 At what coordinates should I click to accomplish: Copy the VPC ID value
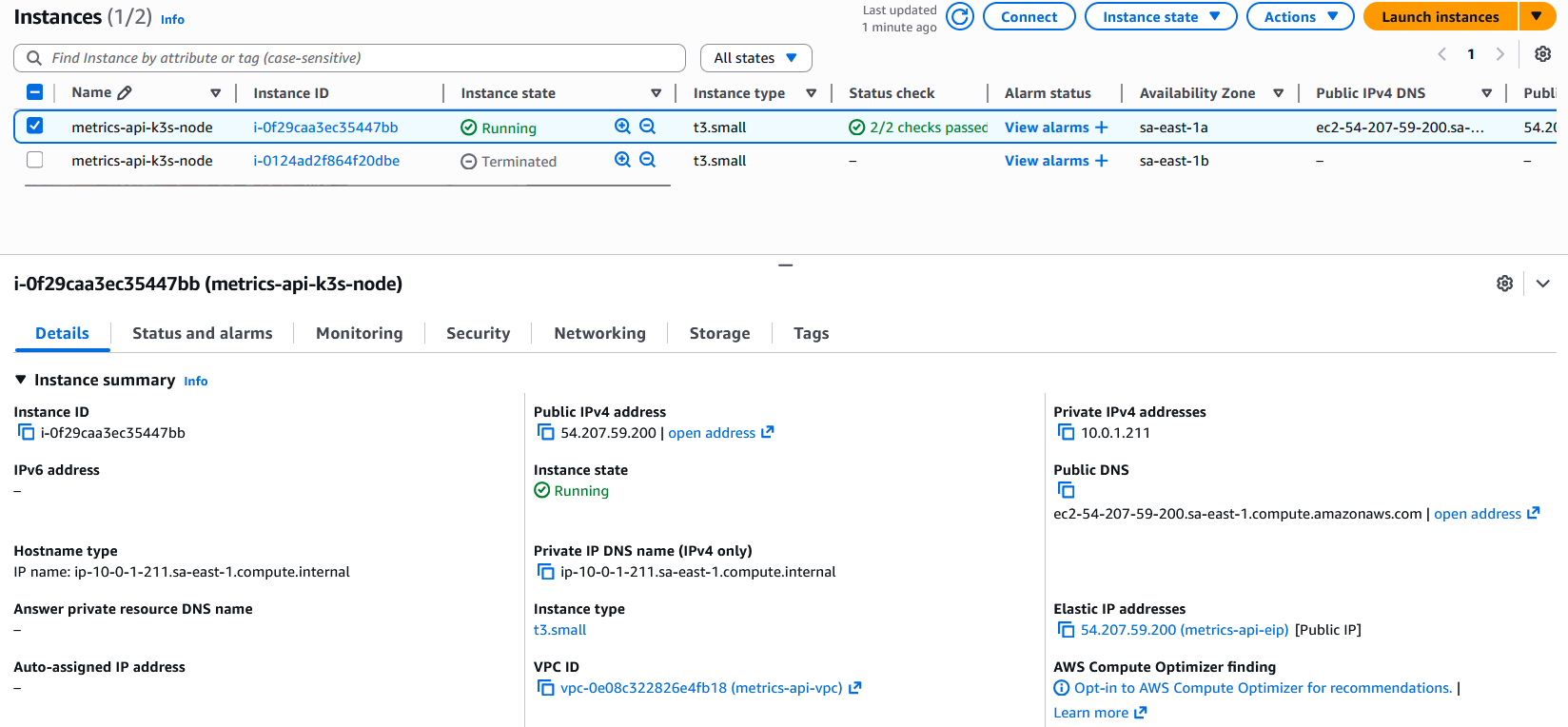[x=546, y=688]
